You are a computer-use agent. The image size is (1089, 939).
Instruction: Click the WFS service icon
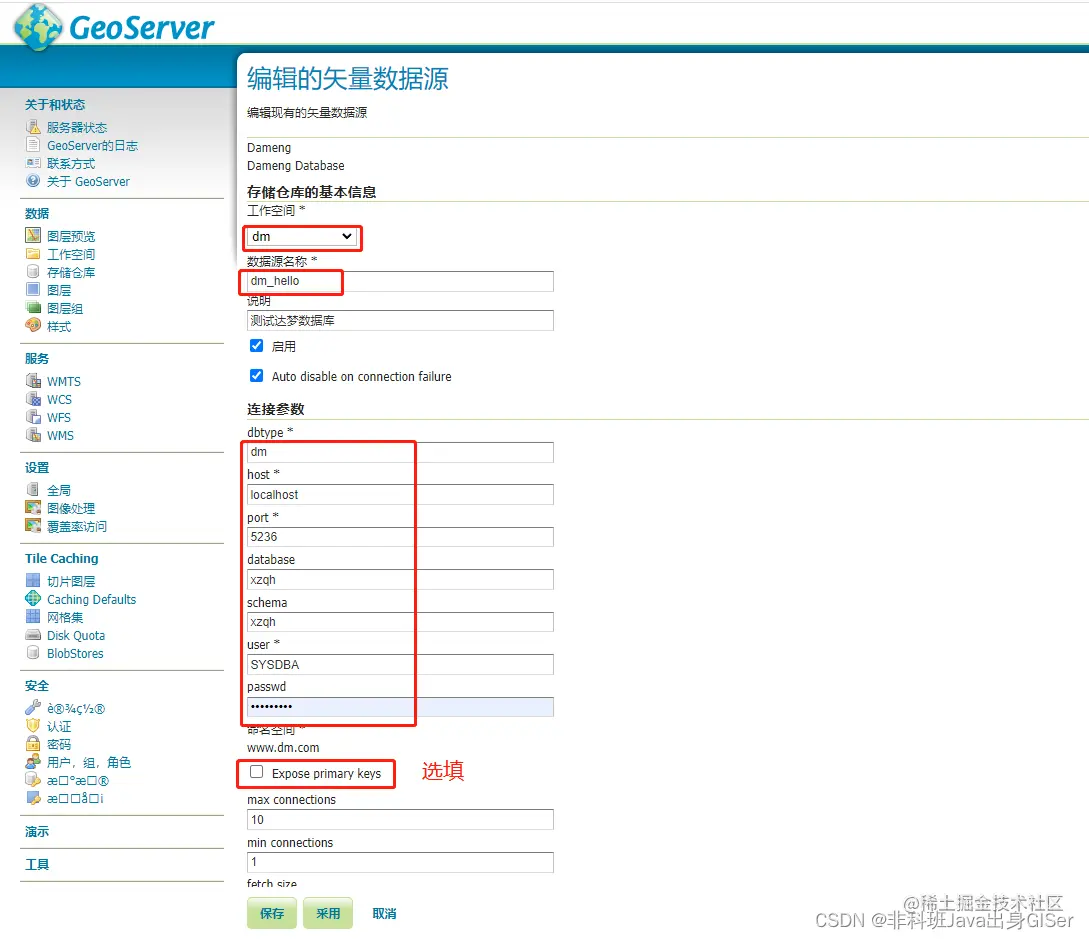tap(33, 417)
